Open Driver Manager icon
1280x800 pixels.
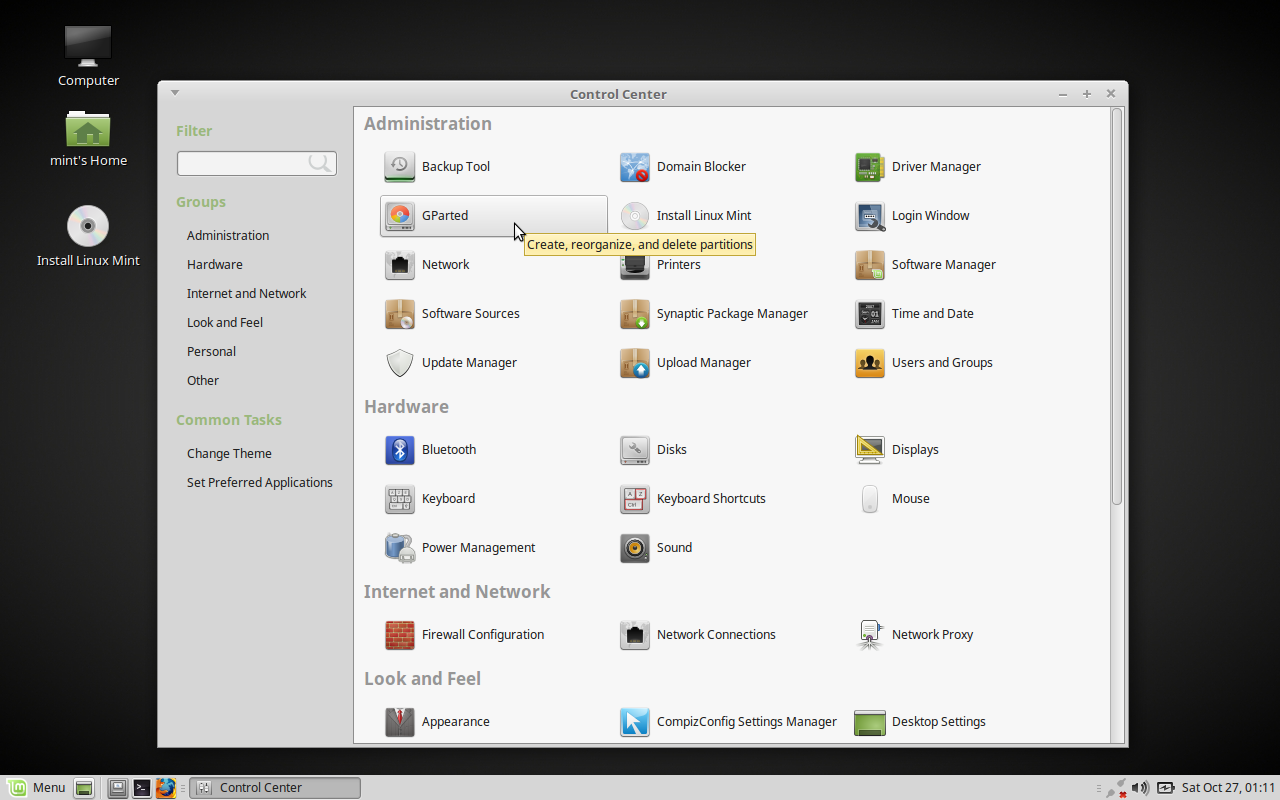click(x=870, y=167)
